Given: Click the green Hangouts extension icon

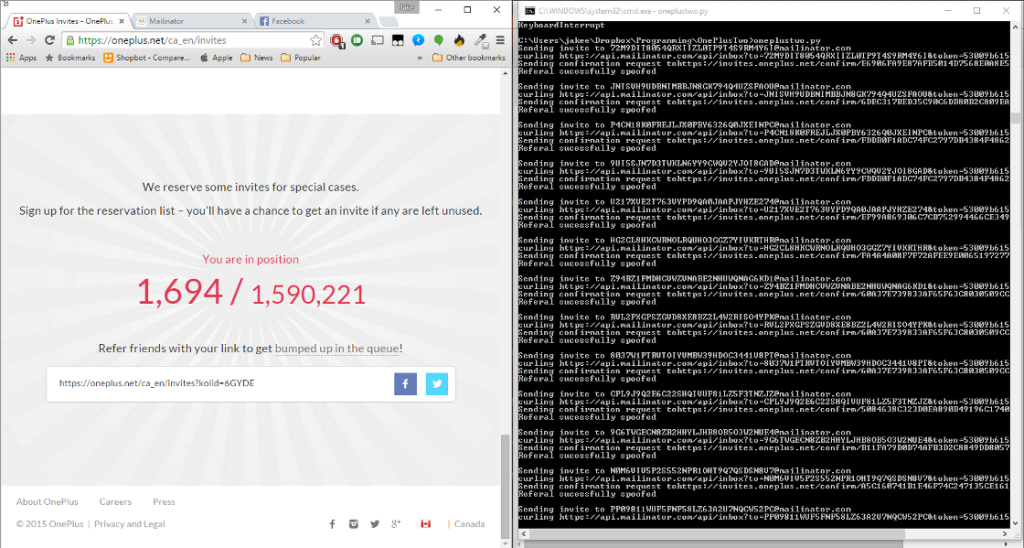Looking at the screenshot, I should 439,40.
